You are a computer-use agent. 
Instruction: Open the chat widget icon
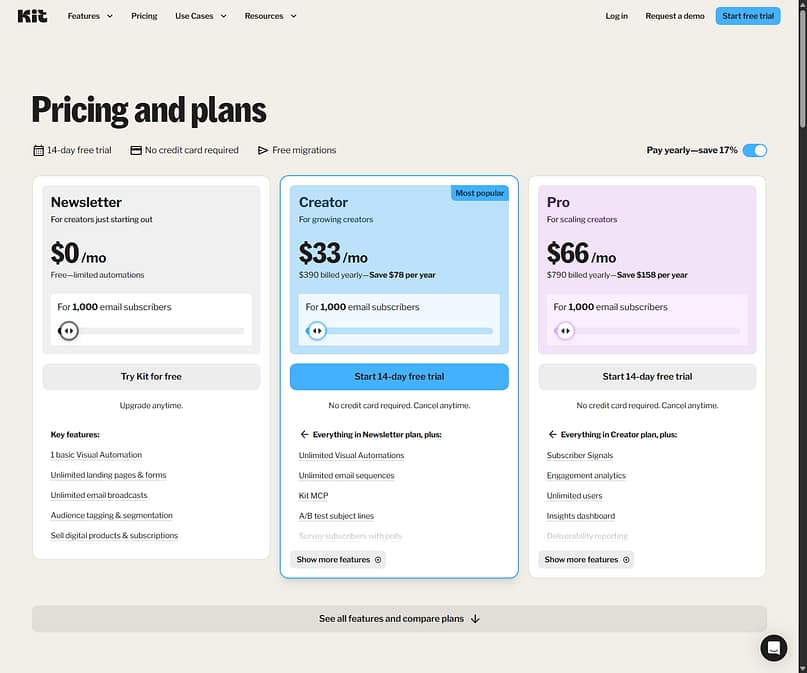point(774,648)
